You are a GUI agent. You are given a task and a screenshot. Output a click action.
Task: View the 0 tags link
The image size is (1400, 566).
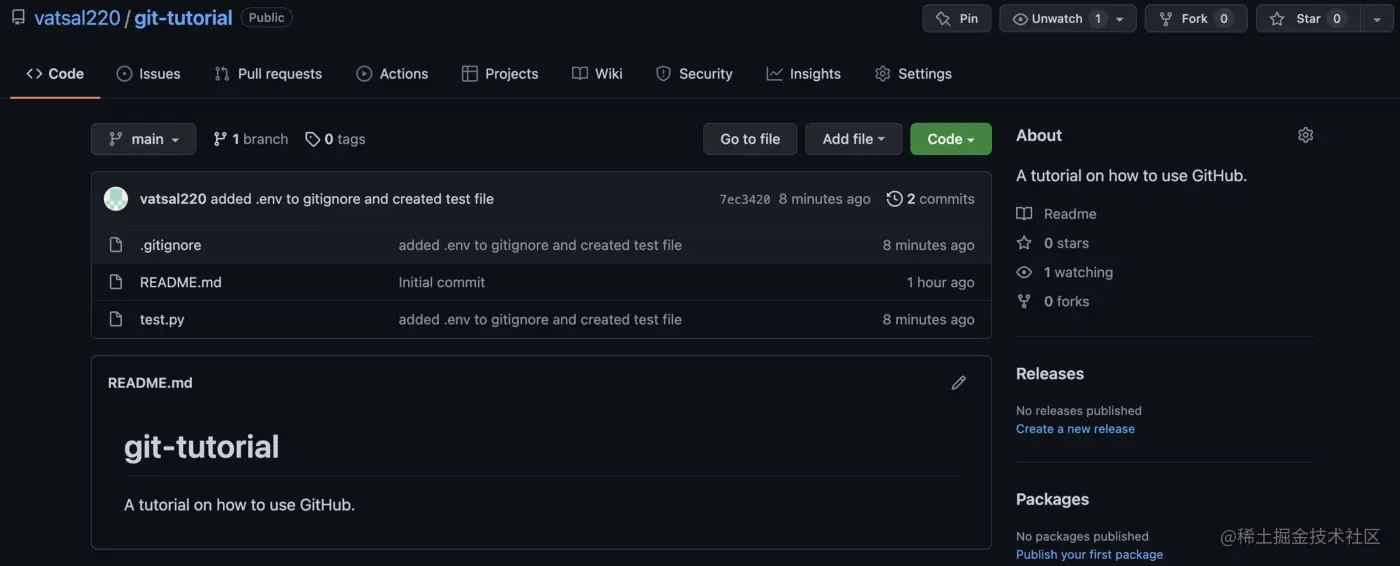335,139
